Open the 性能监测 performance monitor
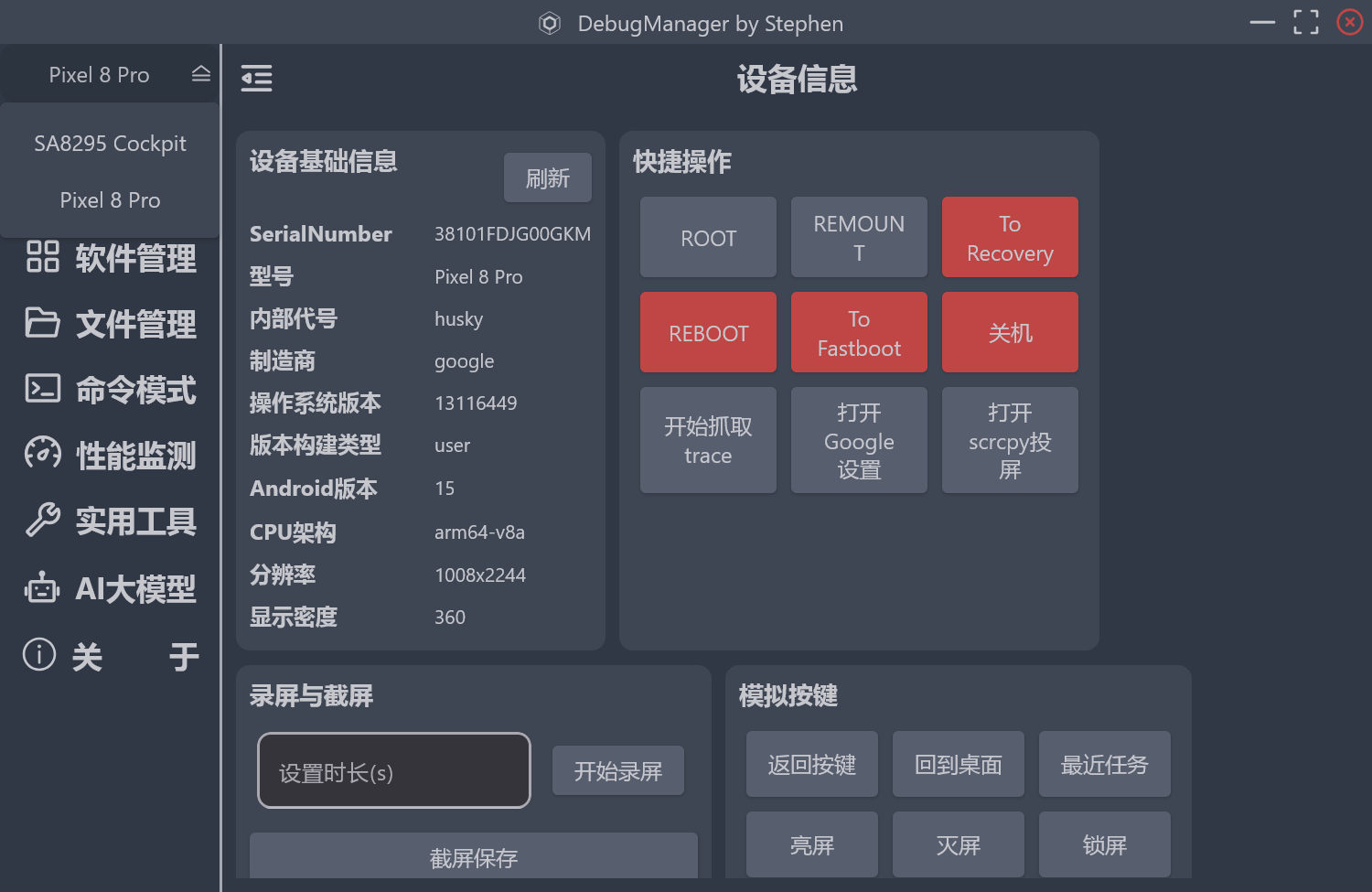The height and width of the screenshot is (892, 1372). 110,455
